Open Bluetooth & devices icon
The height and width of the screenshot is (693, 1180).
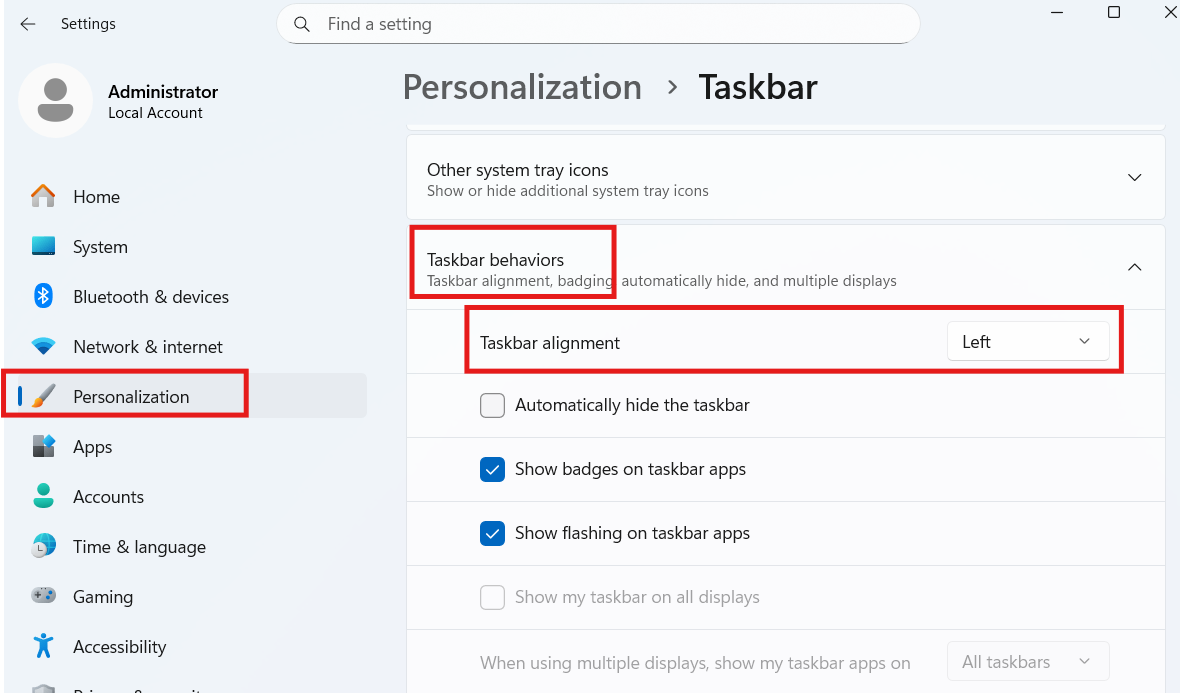point(43,296)
